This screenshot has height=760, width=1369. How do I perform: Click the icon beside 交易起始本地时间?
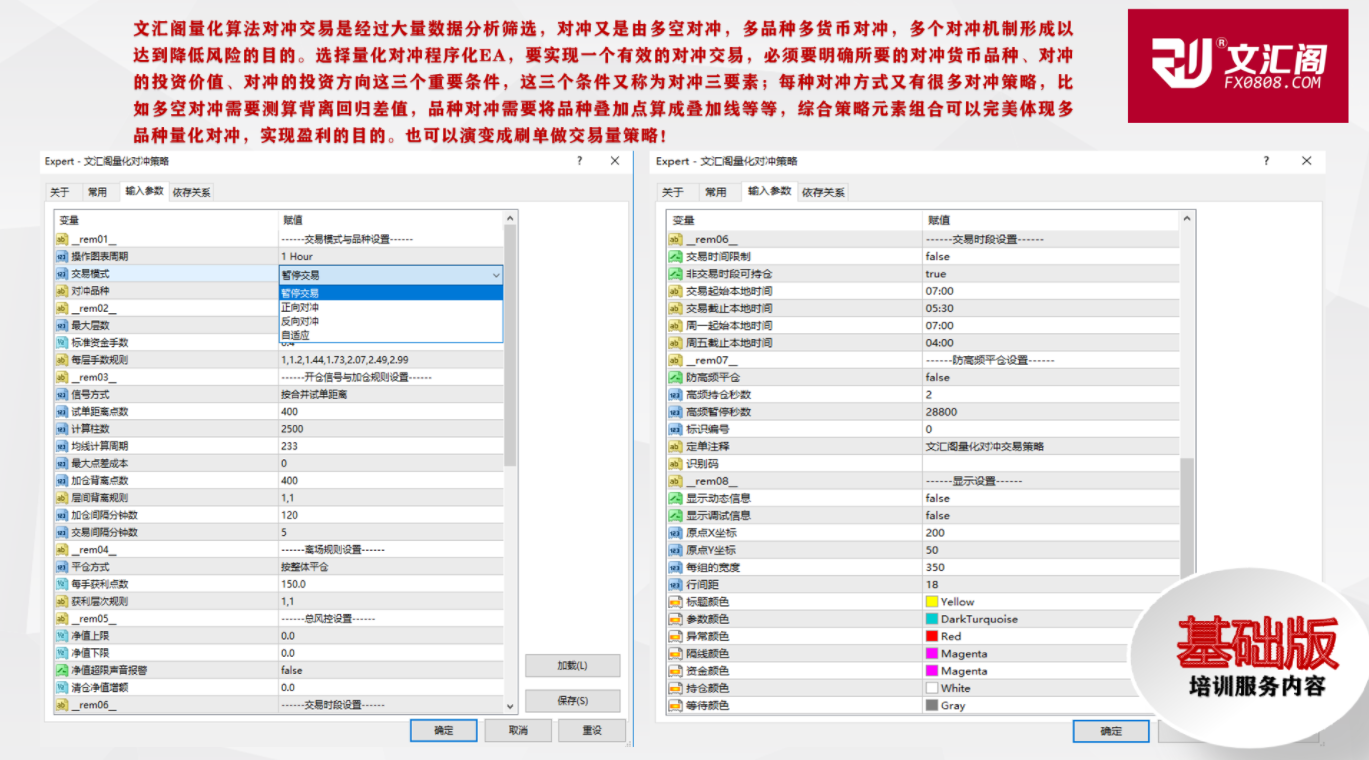tap(675, 291)
